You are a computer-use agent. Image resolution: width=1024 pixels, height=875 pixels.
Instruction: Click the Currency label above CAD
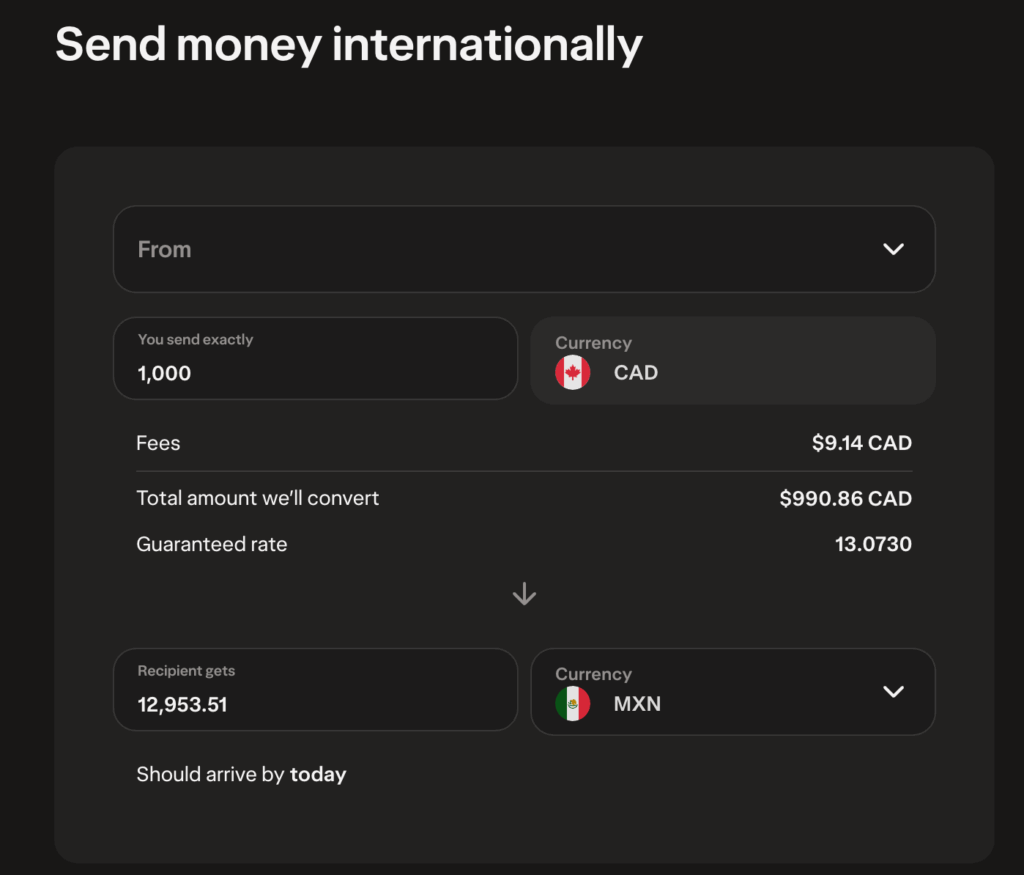(593, 342)
